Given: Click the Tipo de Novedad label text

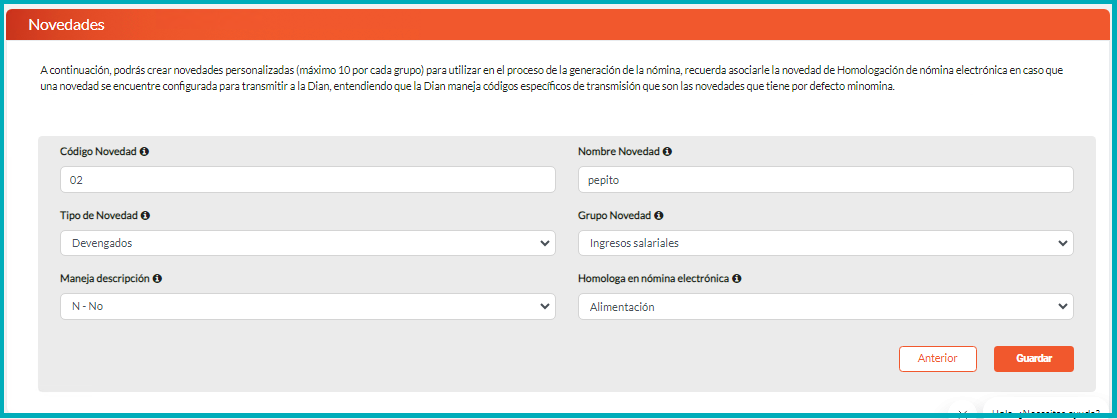Looking at the screenshot, I should coord(98,215).
